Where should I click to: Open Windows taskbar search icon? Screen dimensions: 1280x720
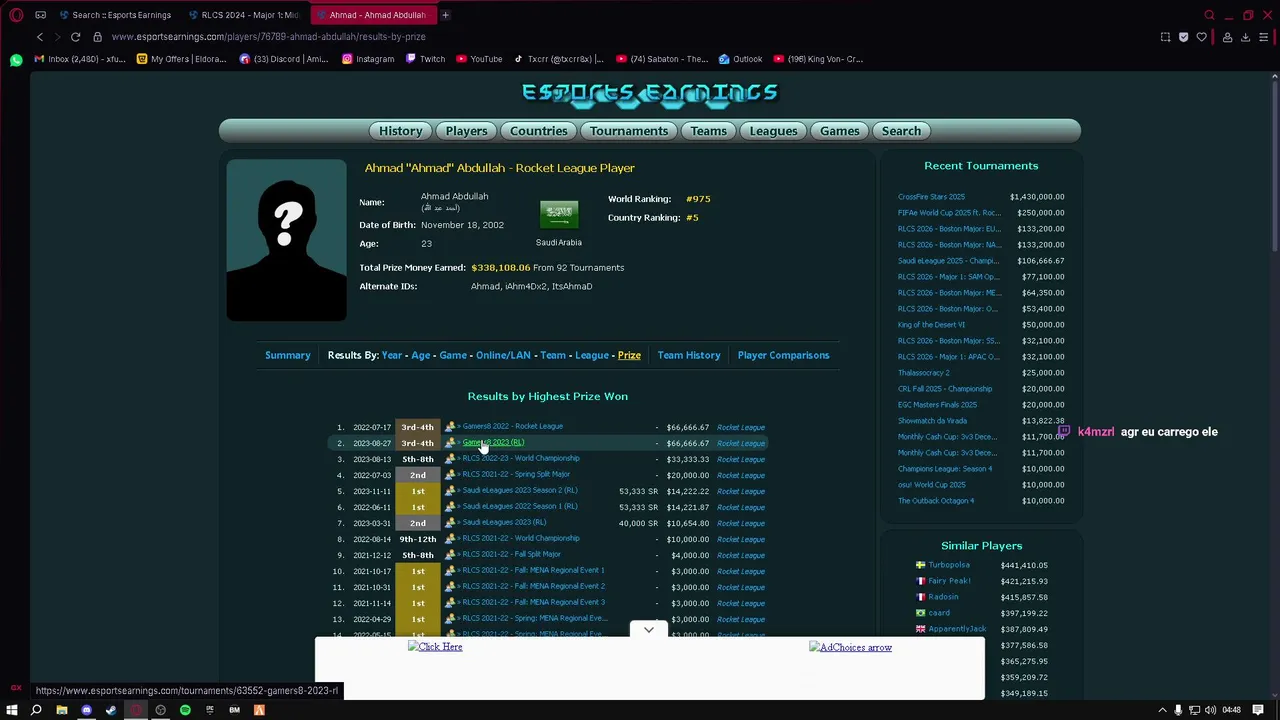point(36,710)
